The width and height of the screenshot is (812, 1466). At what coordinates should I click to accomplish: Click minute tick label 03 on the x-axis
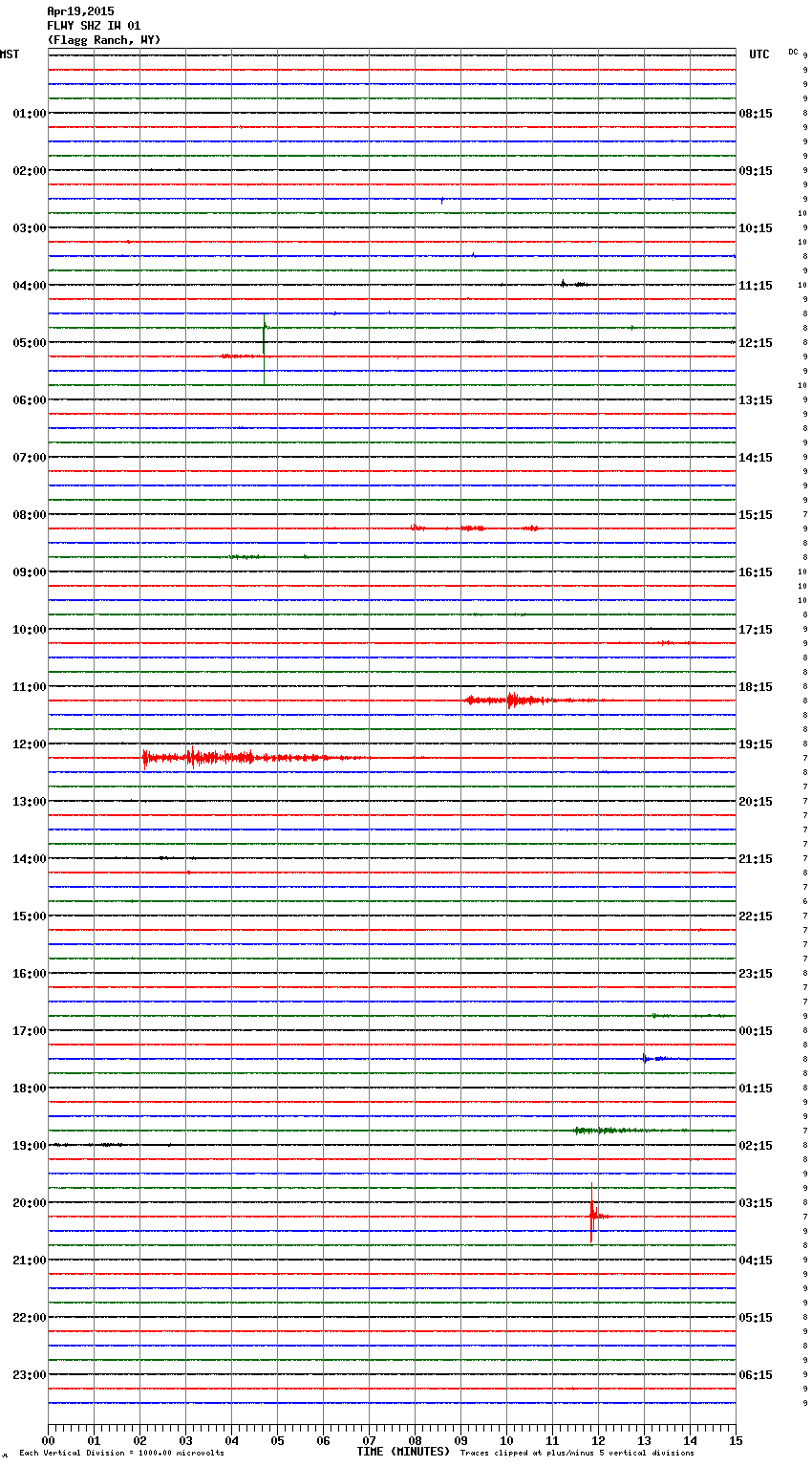pos(185,1440)
